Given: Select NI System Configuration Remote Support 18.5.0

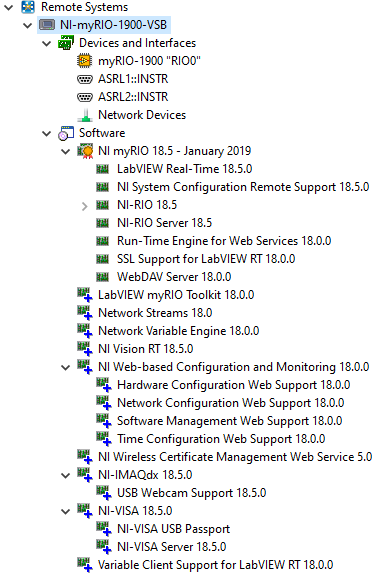Looking at the screenshot, I should pyautogui.click(x=243, y=187).
